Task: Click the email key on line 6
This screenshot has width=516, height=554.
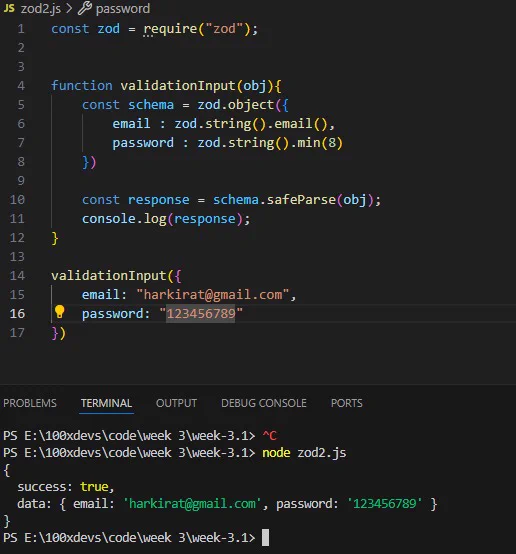Action: coord(131,124)
